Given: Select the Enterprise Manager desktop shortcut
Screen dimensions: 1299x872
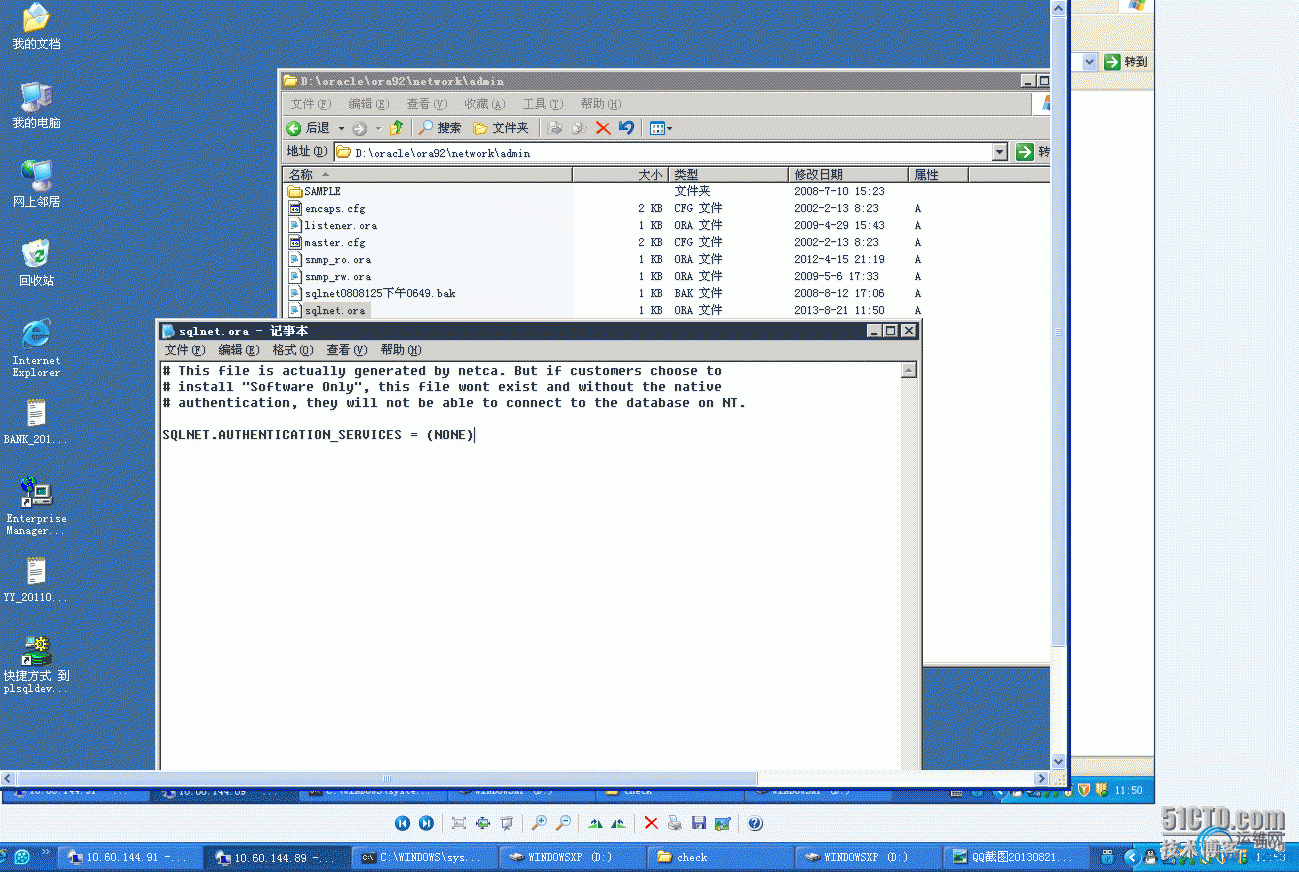Looking at the screenshot, I should [x=36, y=506].
